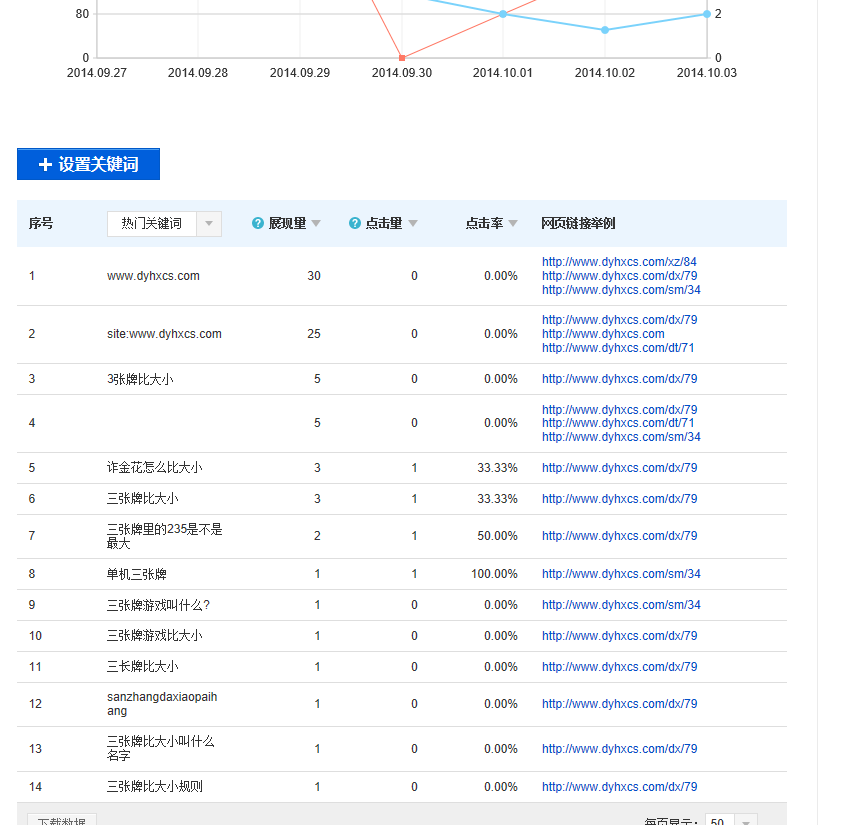Click the 50.00% click-rate value

[x=497, y=536]
